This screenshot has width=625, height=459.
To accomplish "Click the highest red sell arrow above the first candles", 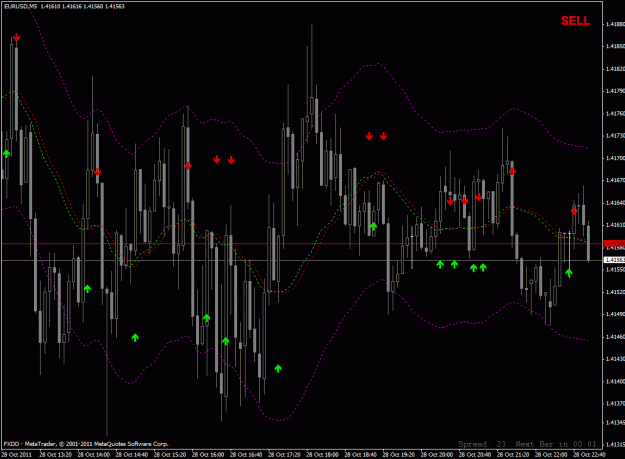I will (16, 37).
